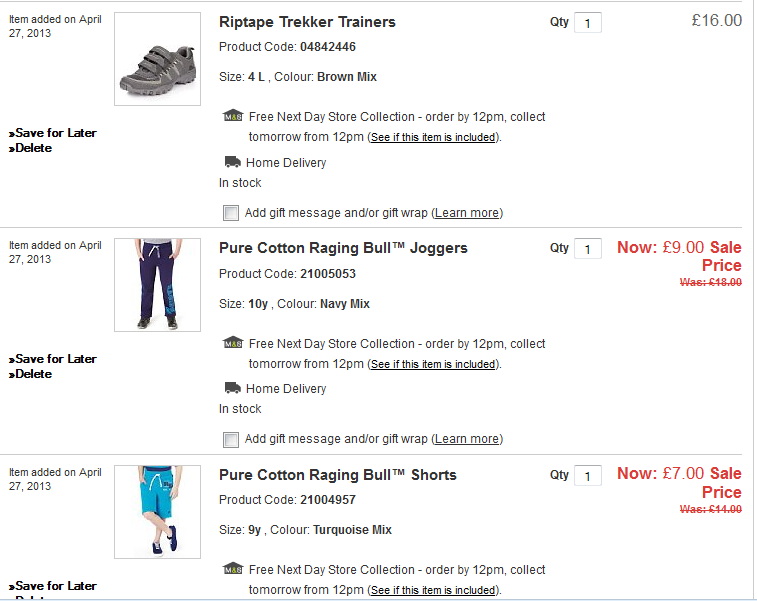Click the quantity field for Raging Bull Joggers

click(588, 249)
